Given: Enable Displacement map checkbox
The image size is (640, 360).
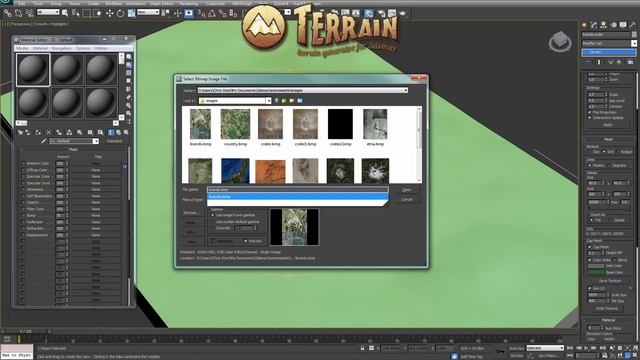Looking at the screenshot, I should pos(23,235).
